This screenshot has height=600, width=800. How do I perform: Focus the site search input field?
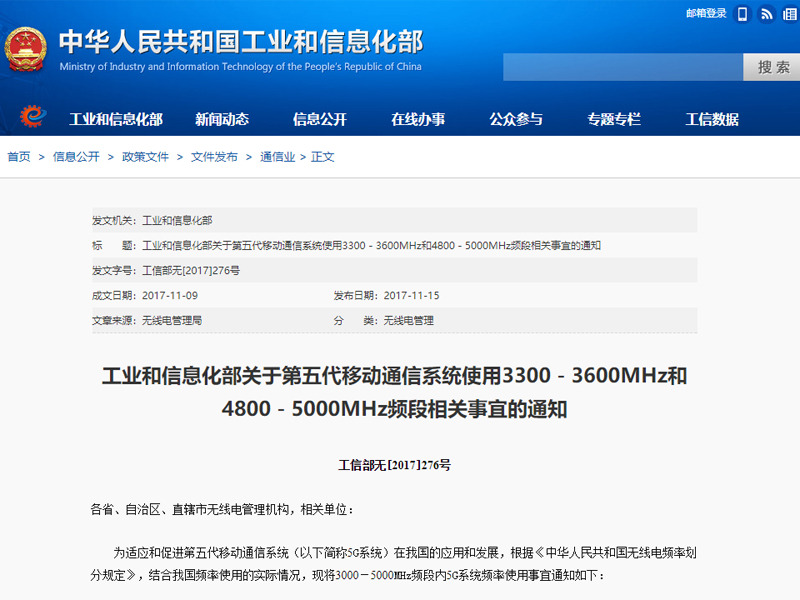(x=623, y=67)
